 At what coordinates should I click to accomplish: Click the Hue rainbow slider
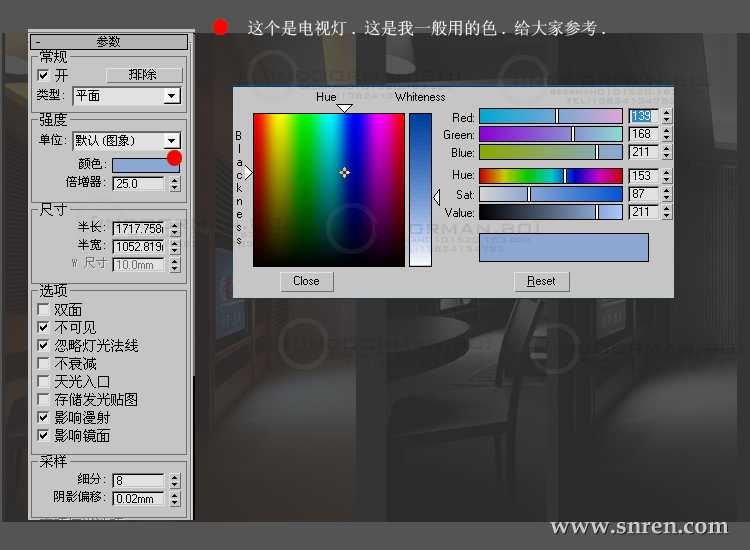(x=551, y=176)
